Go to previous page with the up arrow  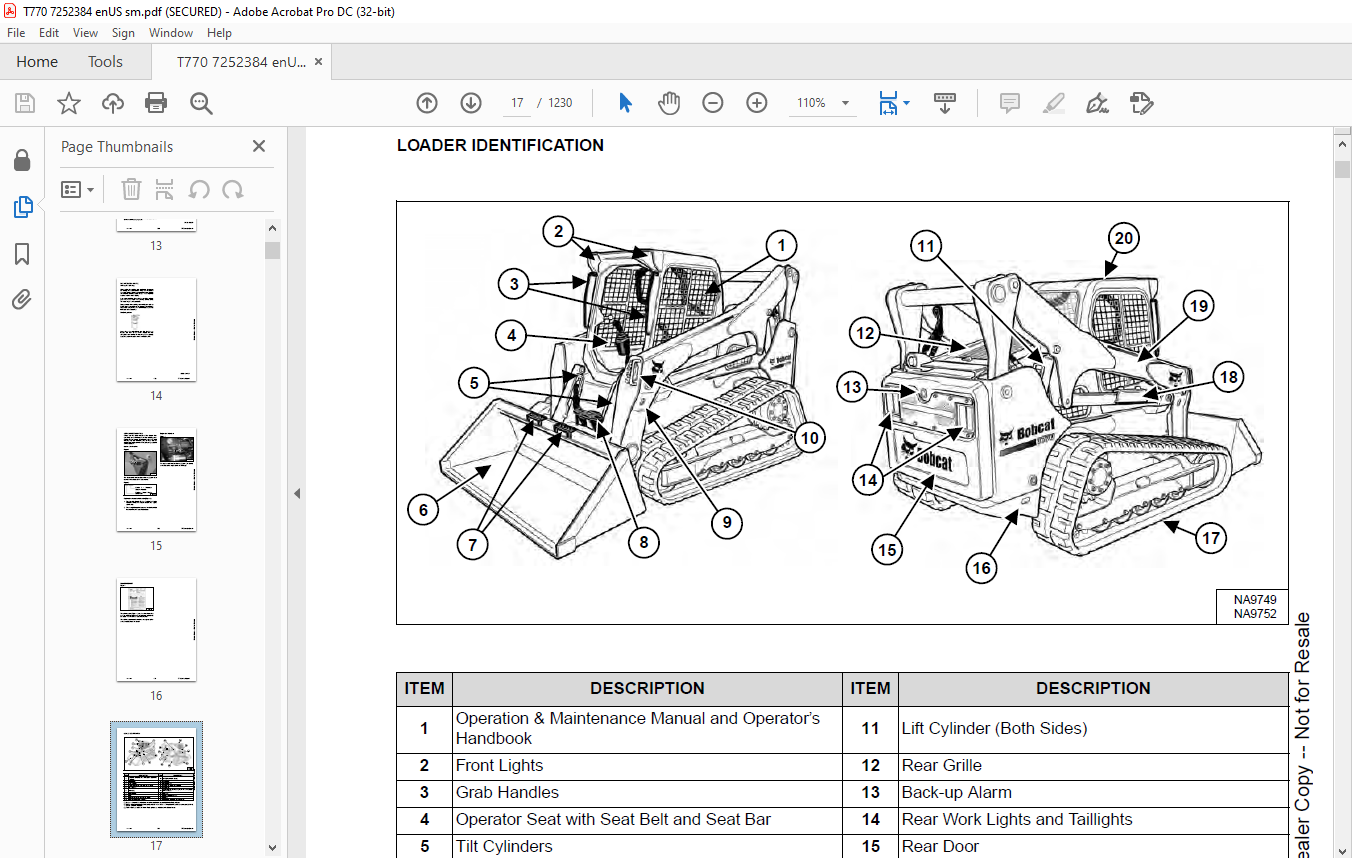click(427, 103)
